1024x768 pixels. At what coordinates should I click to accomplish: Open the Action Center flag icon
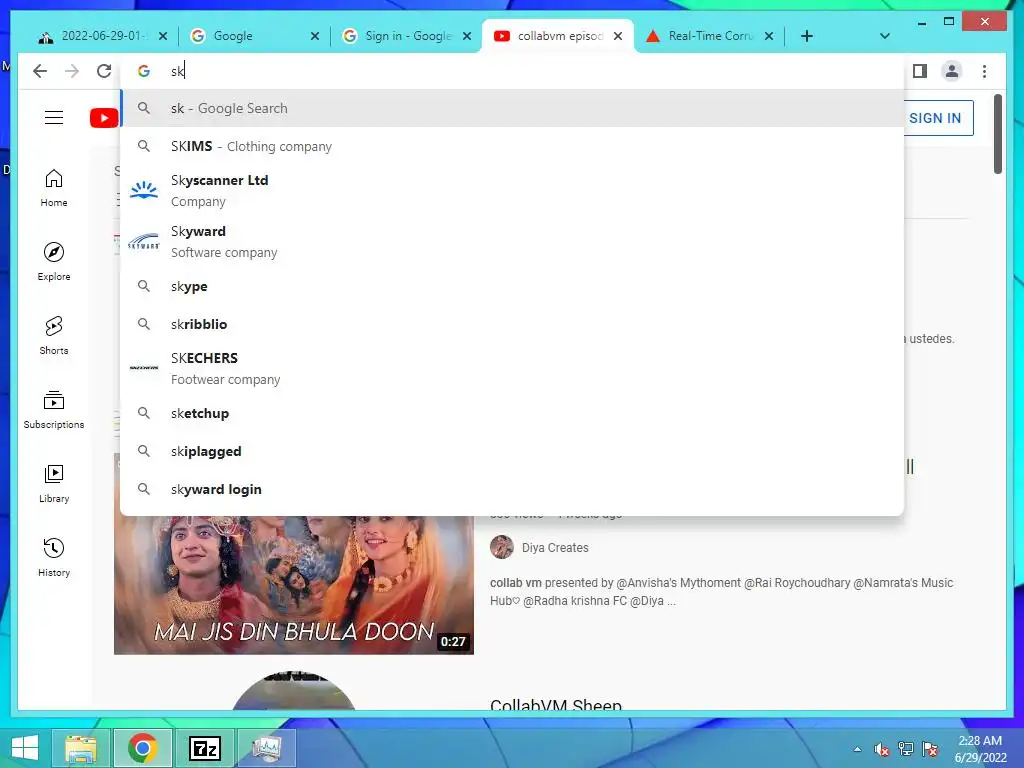[x=930, y=749]
